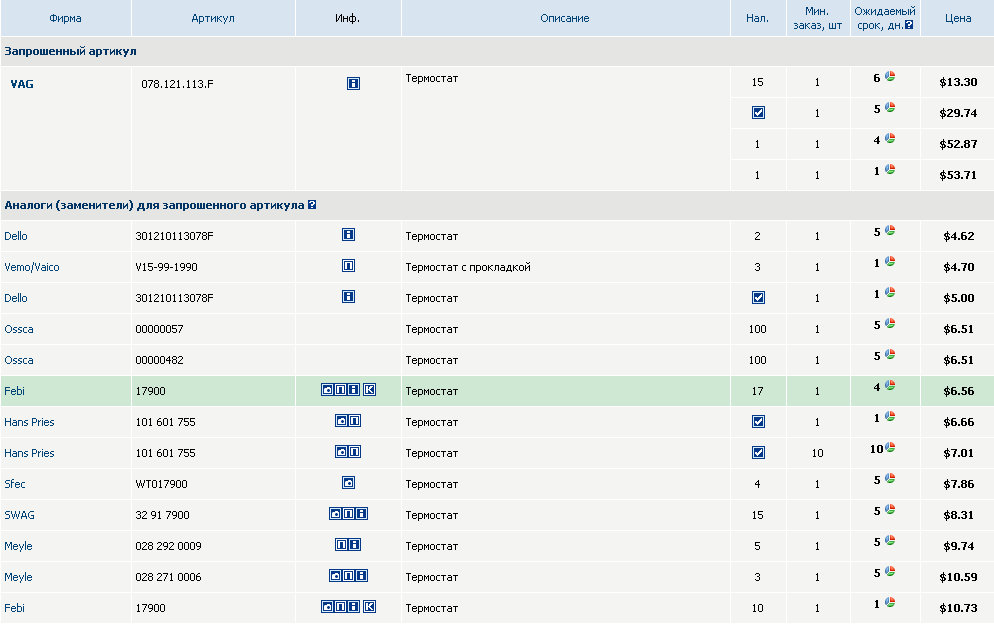Click the photo icon for Sfec WT017900
This screenshot has height=624, width=994.
(348, 483)
